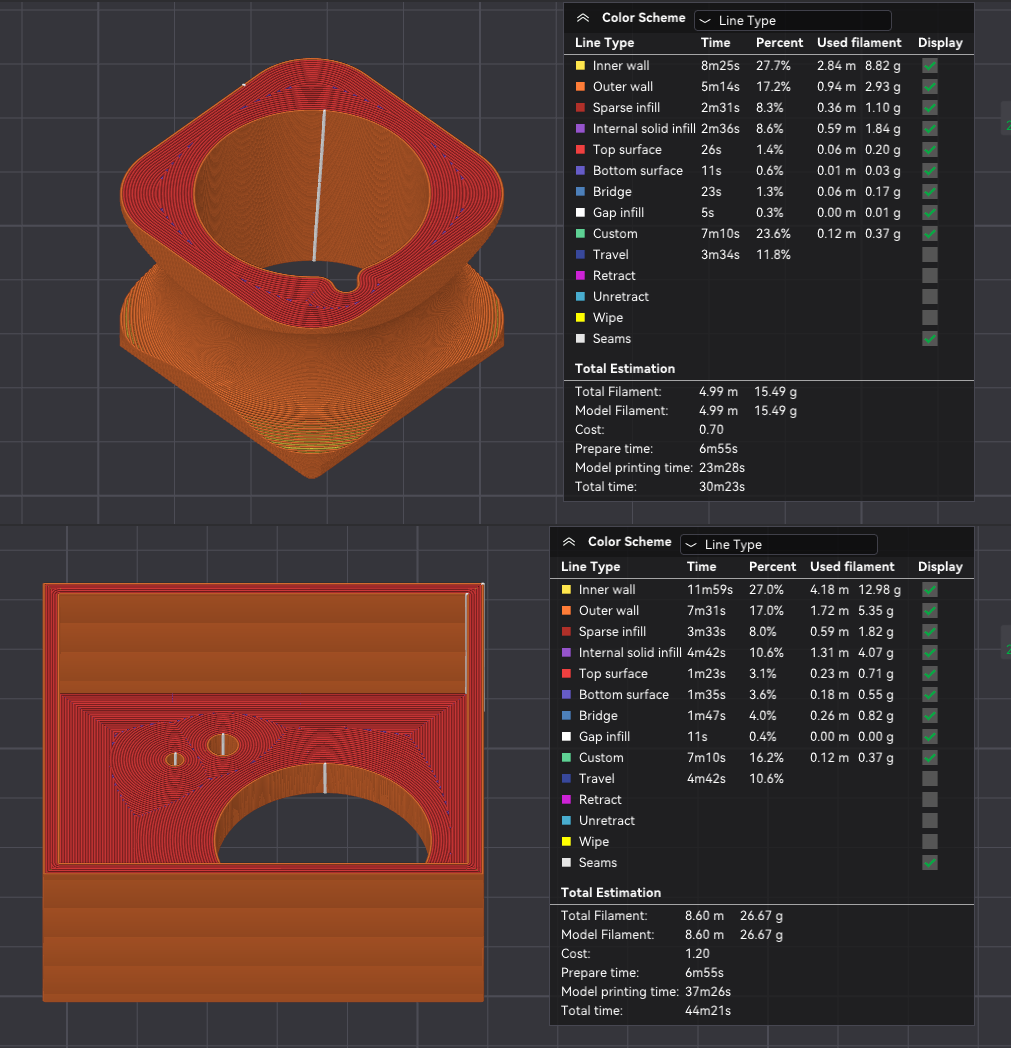Screen dimensions: 1011x1048
Task: Toggle Sparse infill checkbox in 3m33s row
Action: [929, 632]
